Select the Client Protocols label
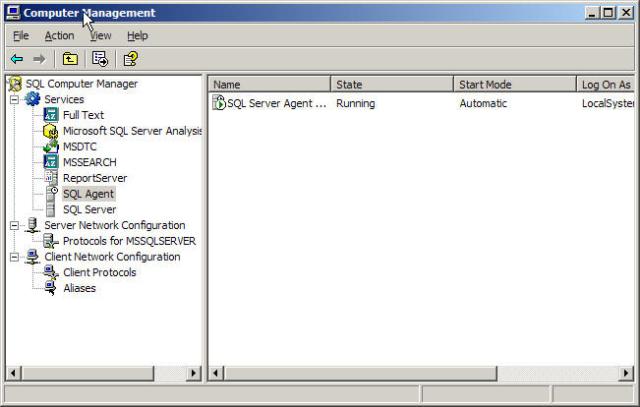 coord(100,273)
